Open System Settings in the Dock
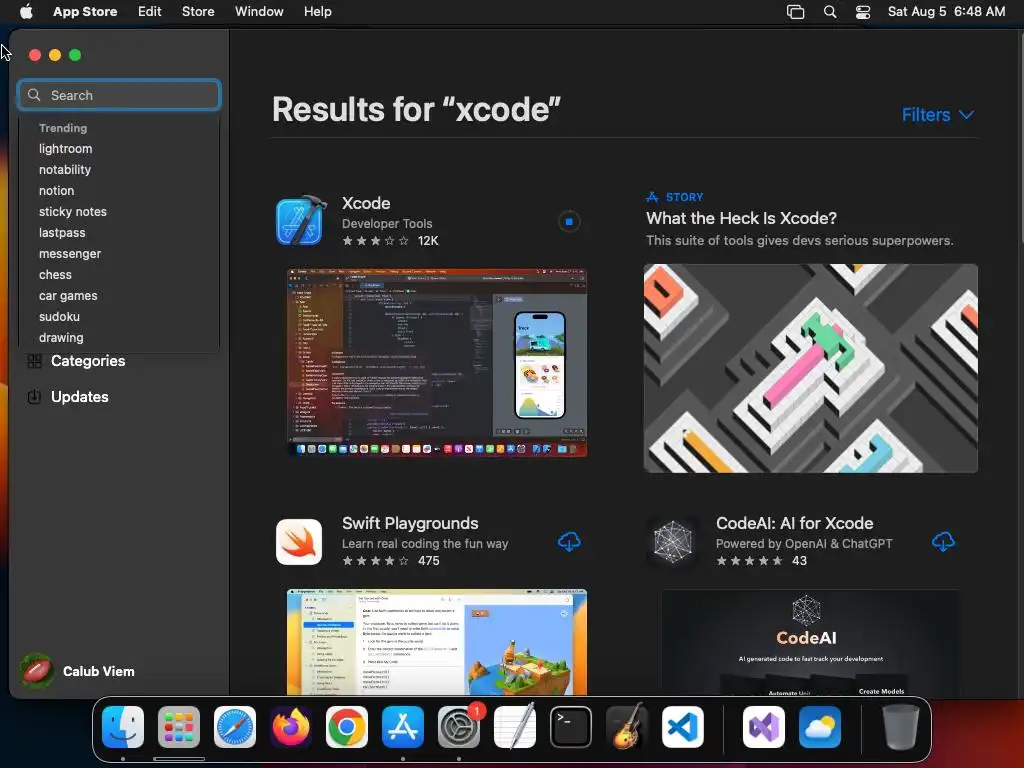1024x768 pixels. (x=459, y=726)
